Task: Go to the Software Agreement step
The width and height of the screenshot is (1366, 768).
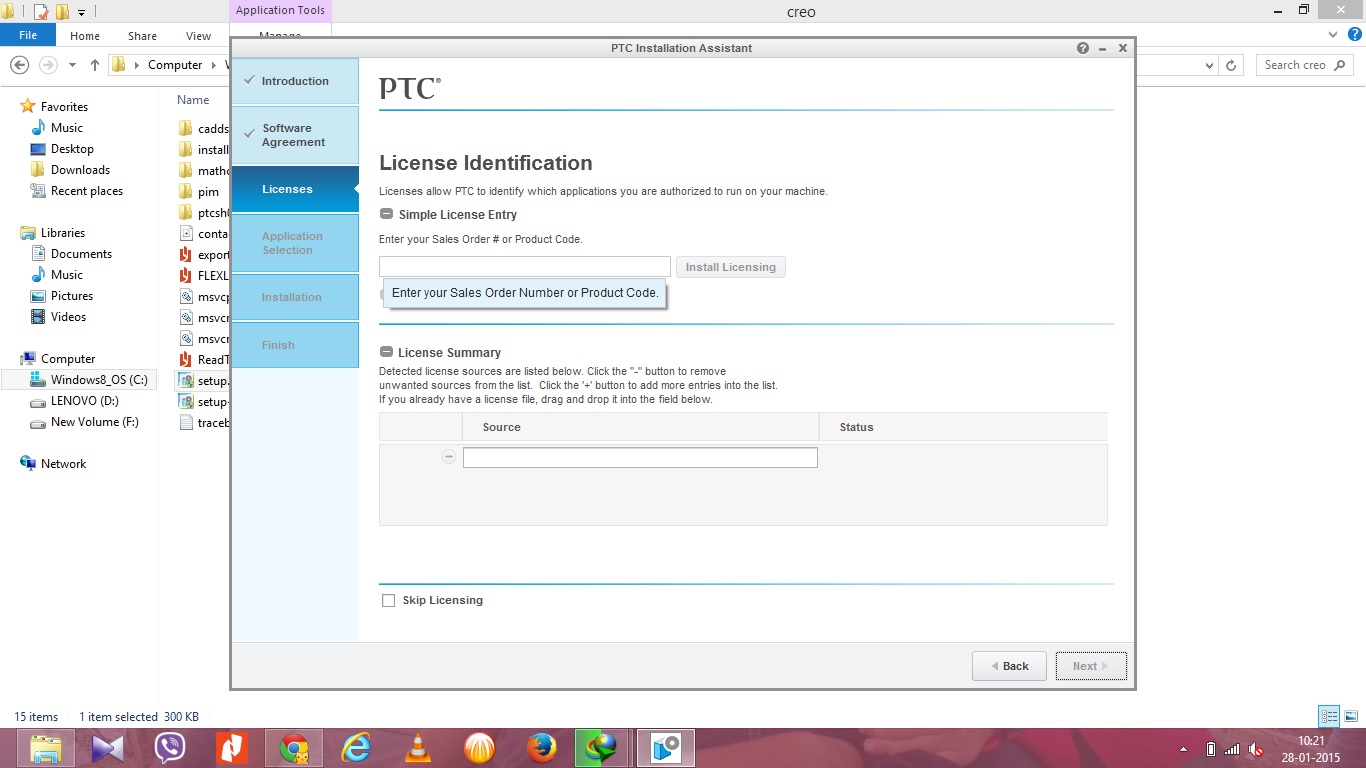Action: [x=295, y=135]
